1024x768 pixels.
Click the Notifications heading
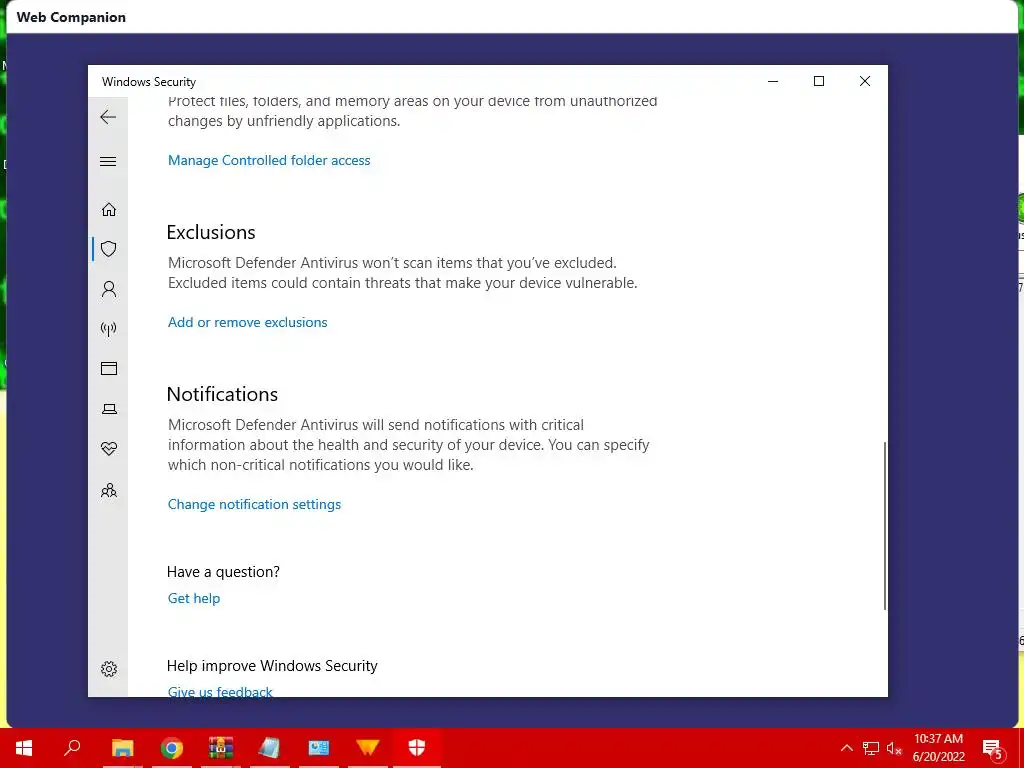[222, 394]
